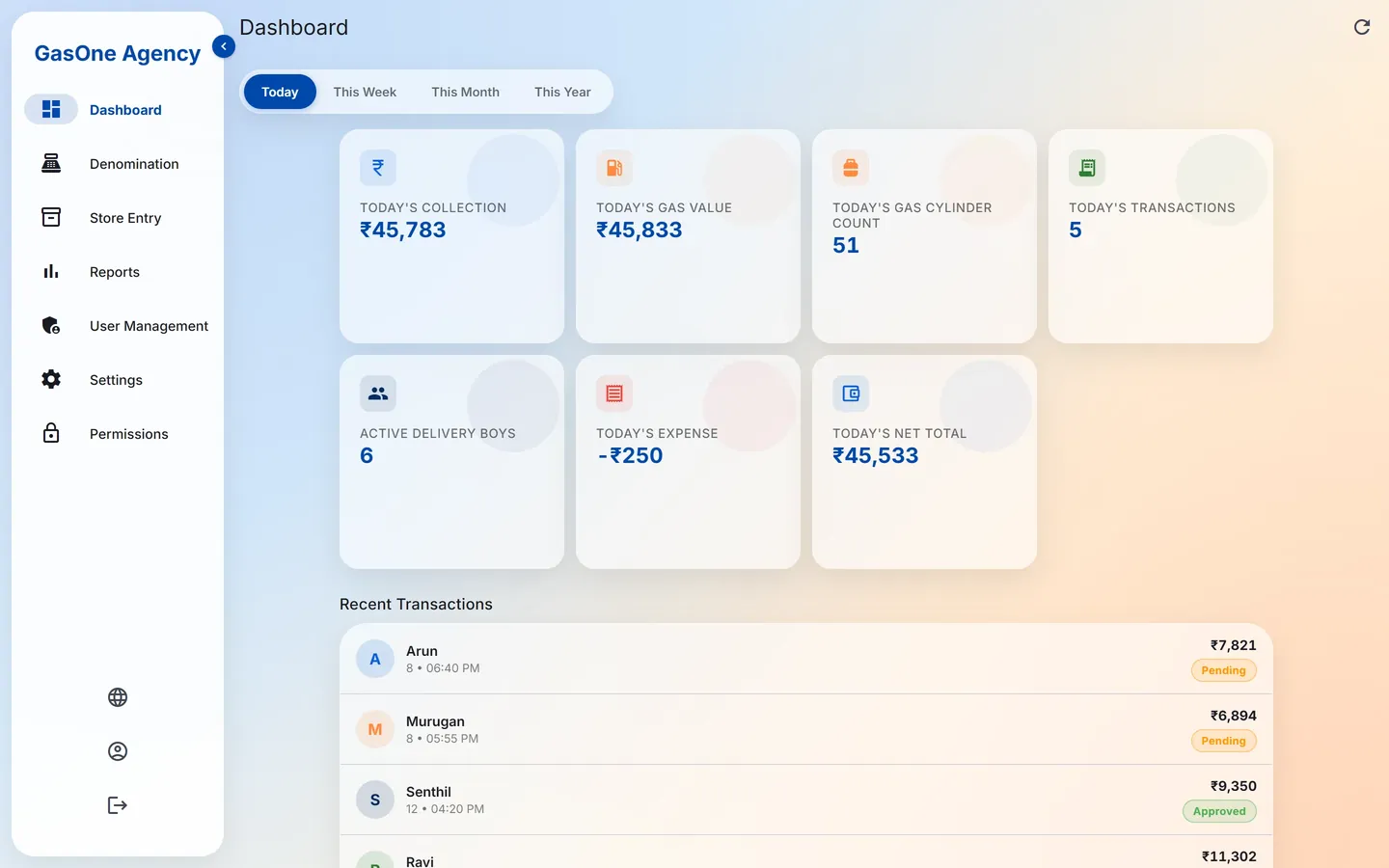This screenshot has width=1389, height=868.
Task: Open the Reports menu item
Action: (x=115, y=272)
